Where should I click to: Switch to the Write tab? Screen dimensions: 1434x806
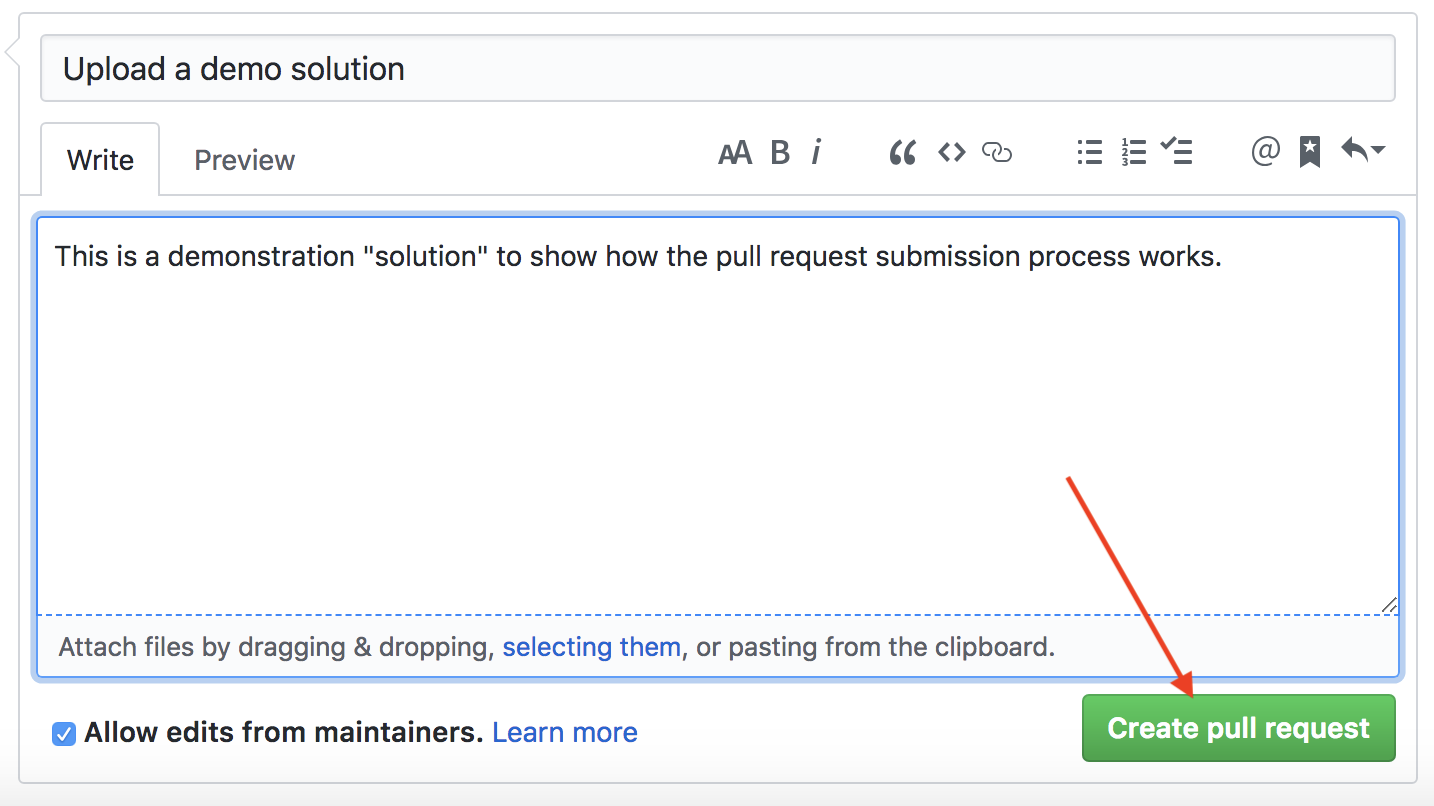click(100, 160)
